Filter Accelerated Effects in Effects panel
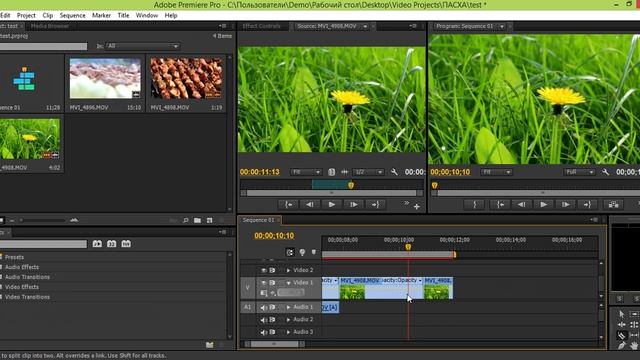The image size is (640, 360). pyautogui.click(x=97, y=244)
